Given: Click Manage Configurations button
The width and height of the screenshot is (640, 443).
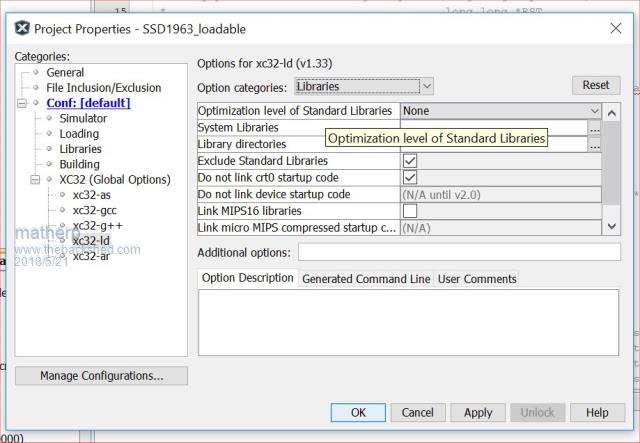Looking at the screenshot, I should tap(101, 376).
